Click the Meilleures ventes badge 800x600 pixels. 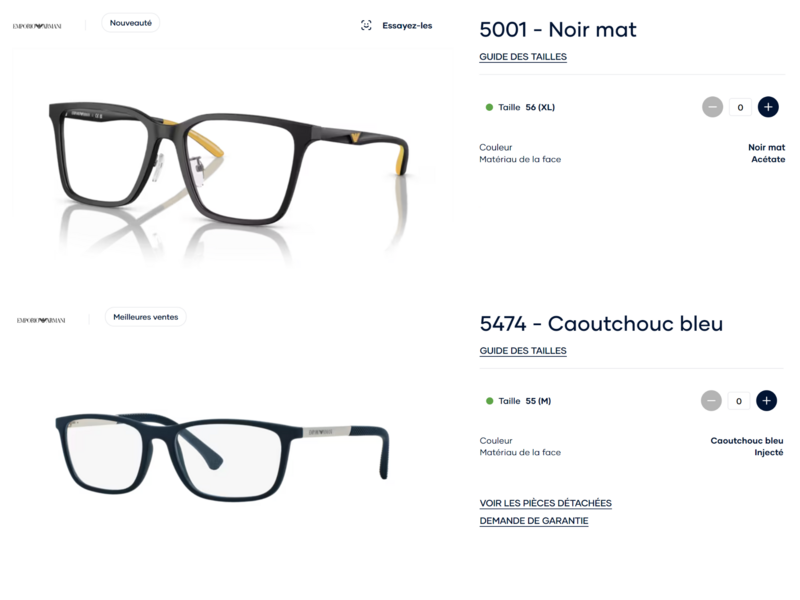tap(145, 317)
